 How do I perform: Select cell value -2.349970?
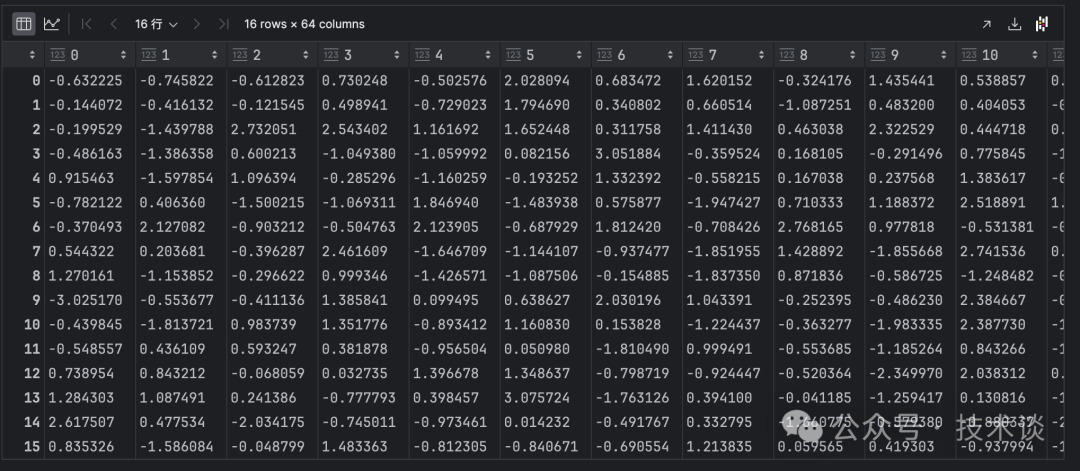(x=906, y=373)
